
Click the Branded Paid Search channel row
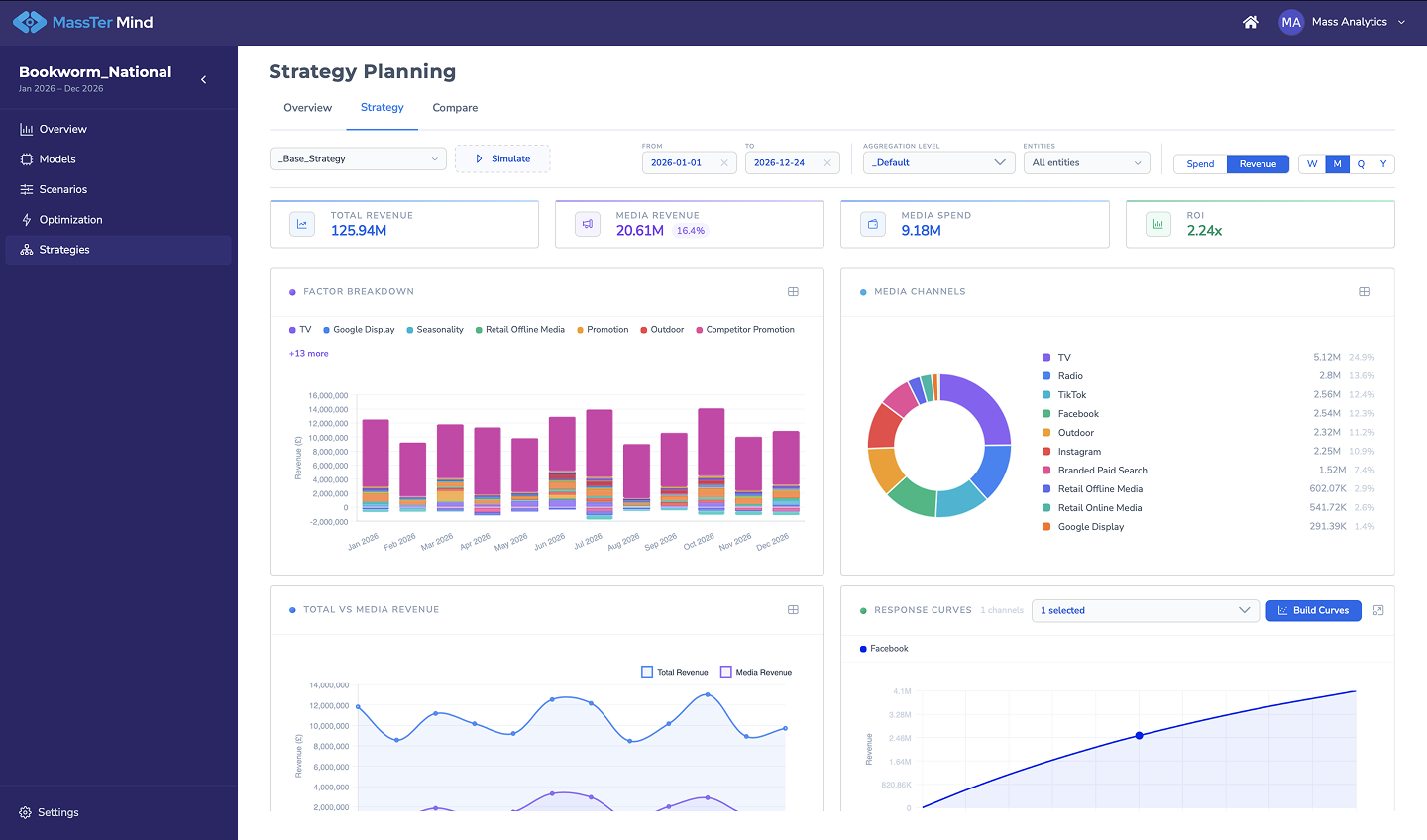coord(1209,471)
